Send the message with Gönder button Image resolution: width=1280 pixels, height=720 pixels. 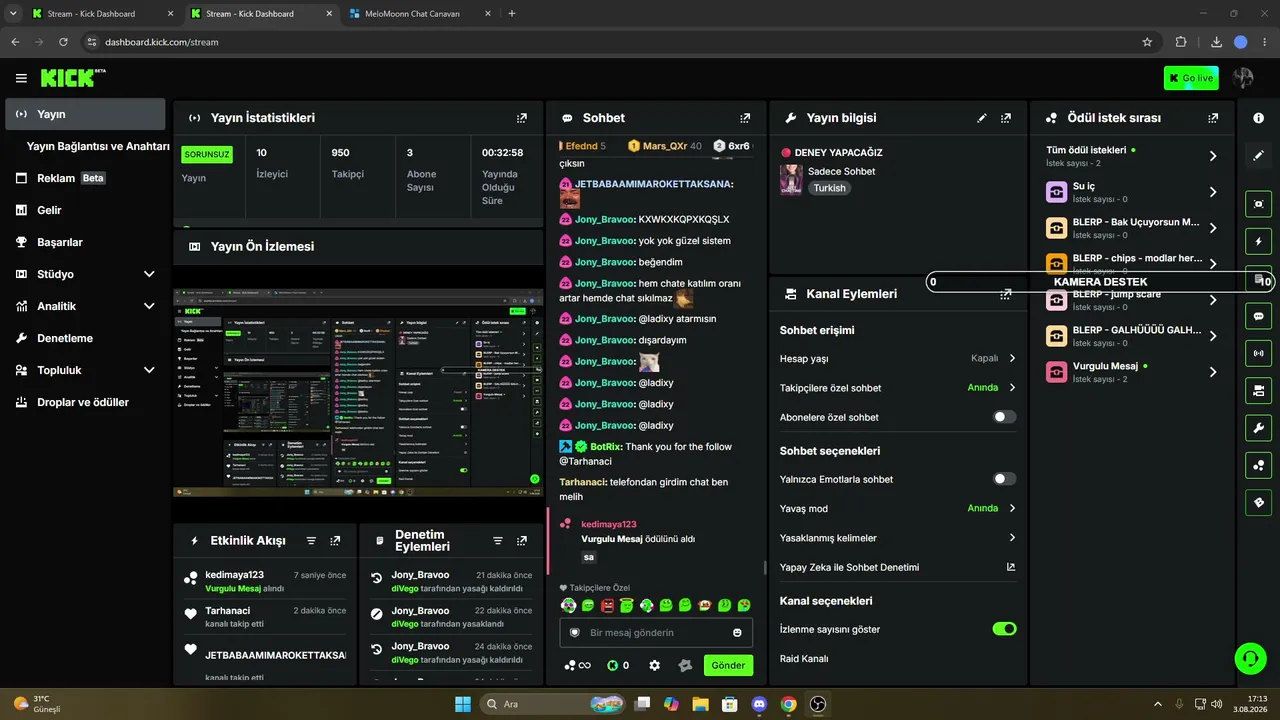pyautogui.click(x=728, y=665)
